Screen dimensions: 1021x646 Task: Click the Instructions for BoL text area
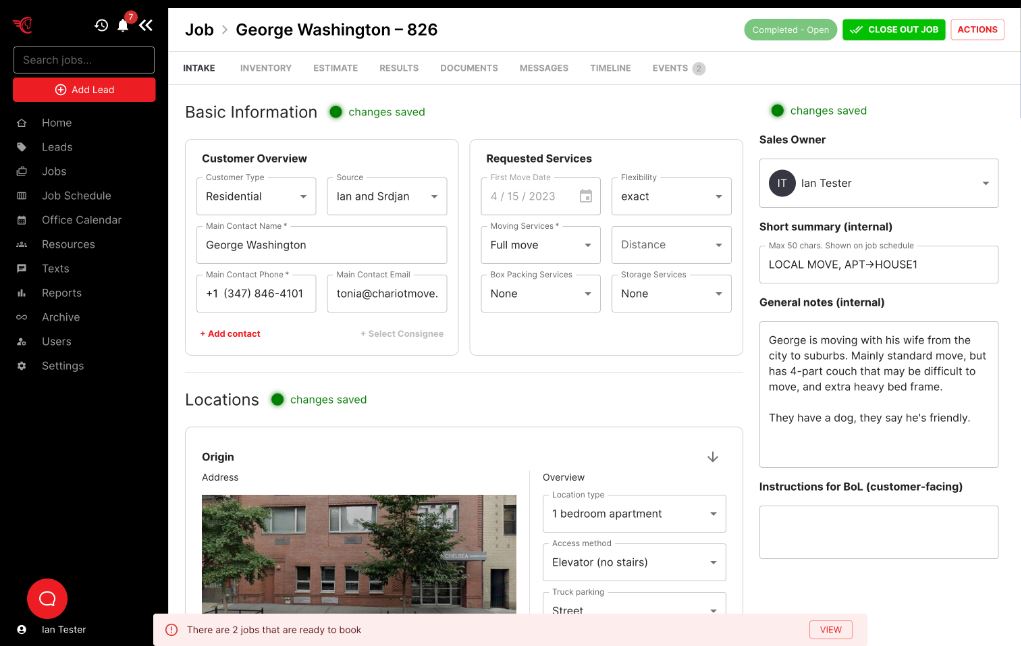(x=878, y=532)
